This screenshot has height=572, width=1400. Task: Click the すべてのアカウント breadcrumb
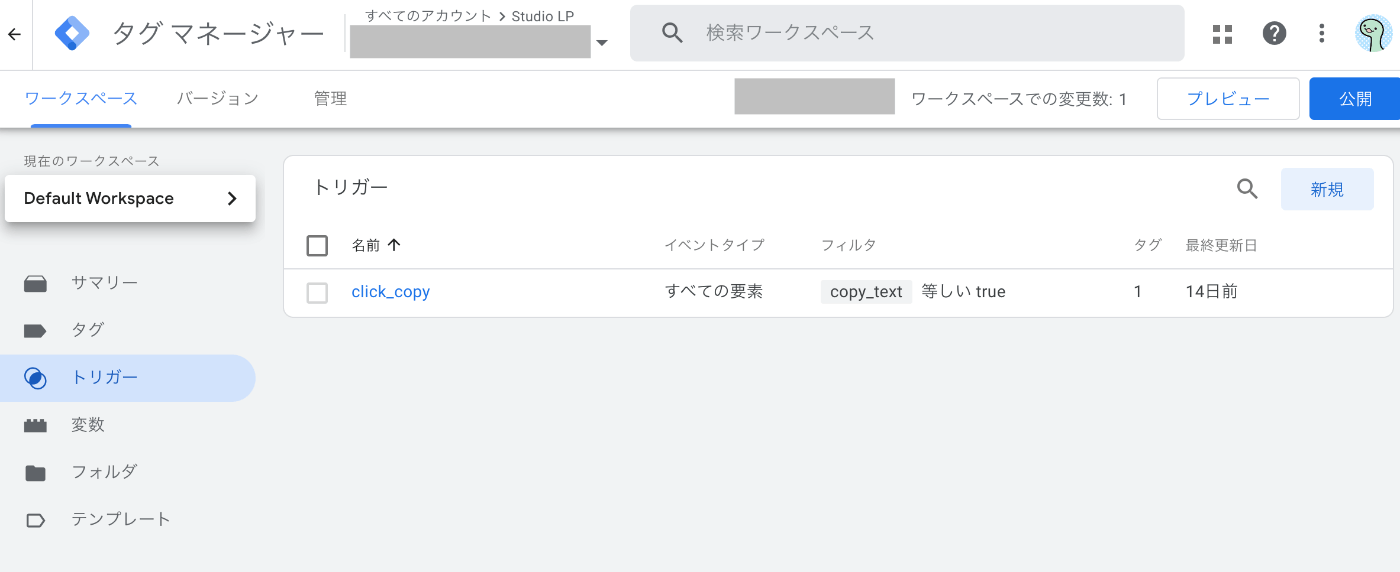429,16
